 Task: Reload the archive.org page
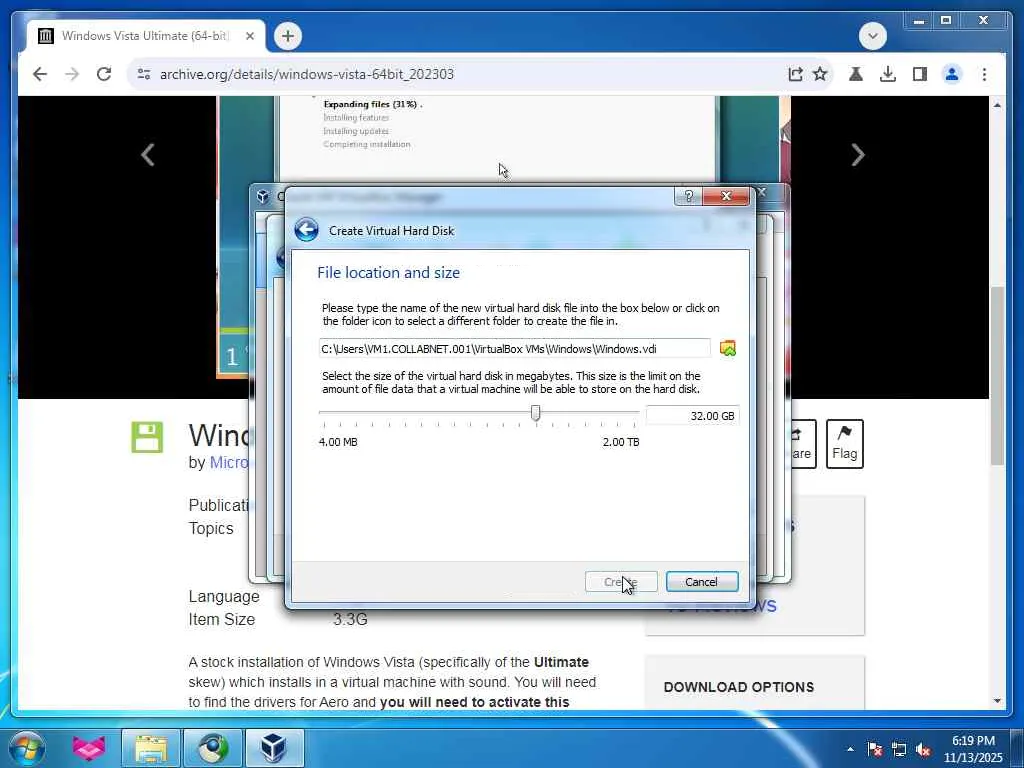tap(104, 74)
